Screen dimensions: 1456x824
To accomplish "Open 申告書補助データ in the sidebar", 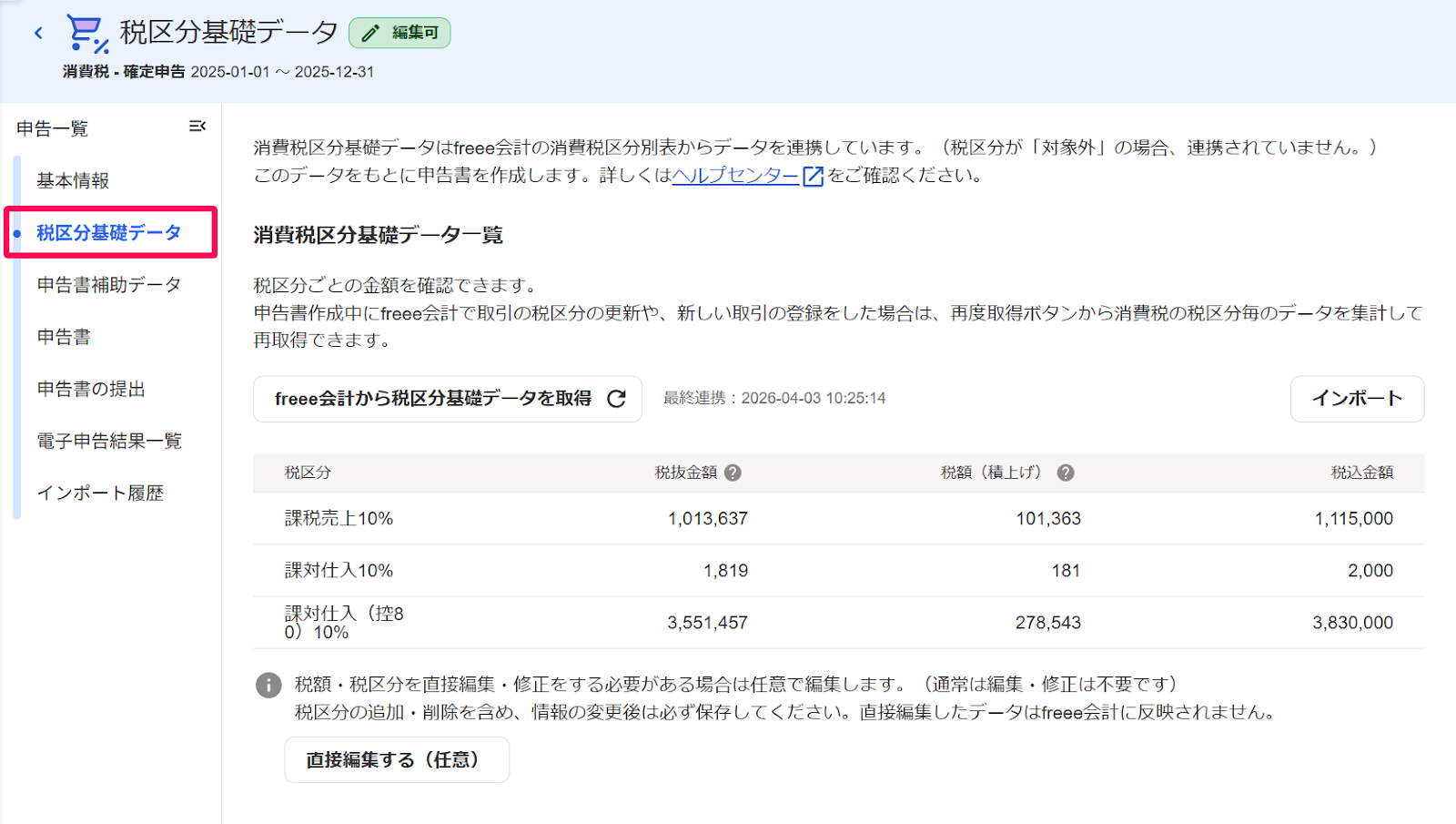I will (x=109, y=284).
